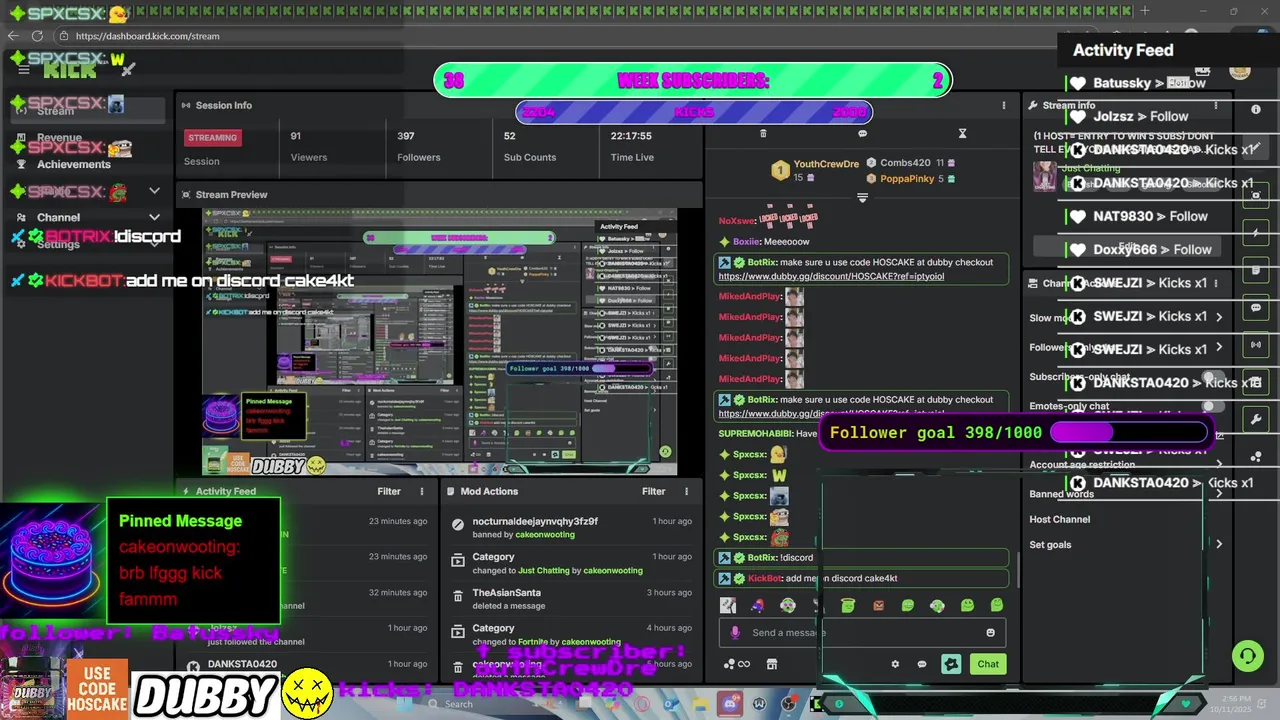Select Revenue in the left sidebar
Image resolution: width=1280 pixels, height=720 pixels.
(59, 138)
